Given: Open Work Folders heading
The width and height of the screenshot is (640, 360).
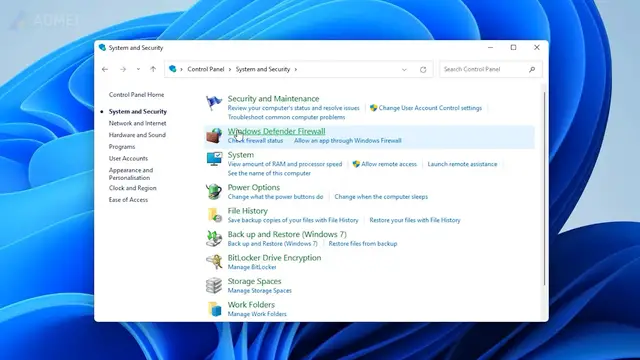Looking at the screenshot, I should point(251,305).
